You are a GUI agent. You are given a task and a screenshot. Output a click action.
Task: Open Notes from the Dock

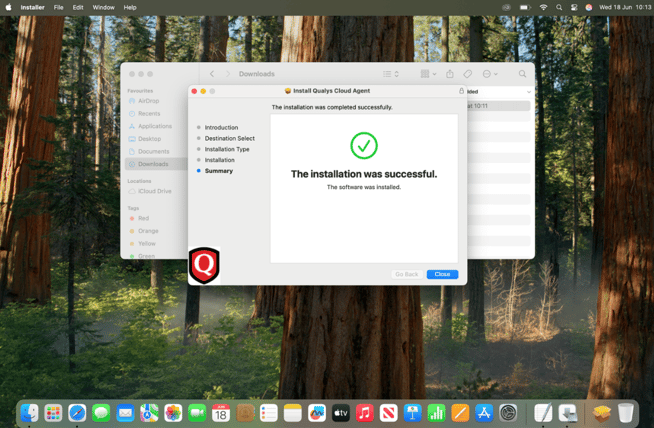tap(293, 413)
